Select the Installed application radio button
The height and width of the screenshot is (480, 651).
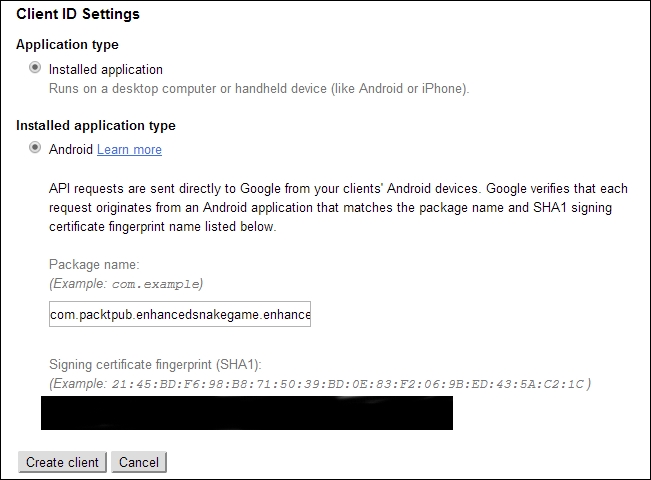[x=36, y=69]
